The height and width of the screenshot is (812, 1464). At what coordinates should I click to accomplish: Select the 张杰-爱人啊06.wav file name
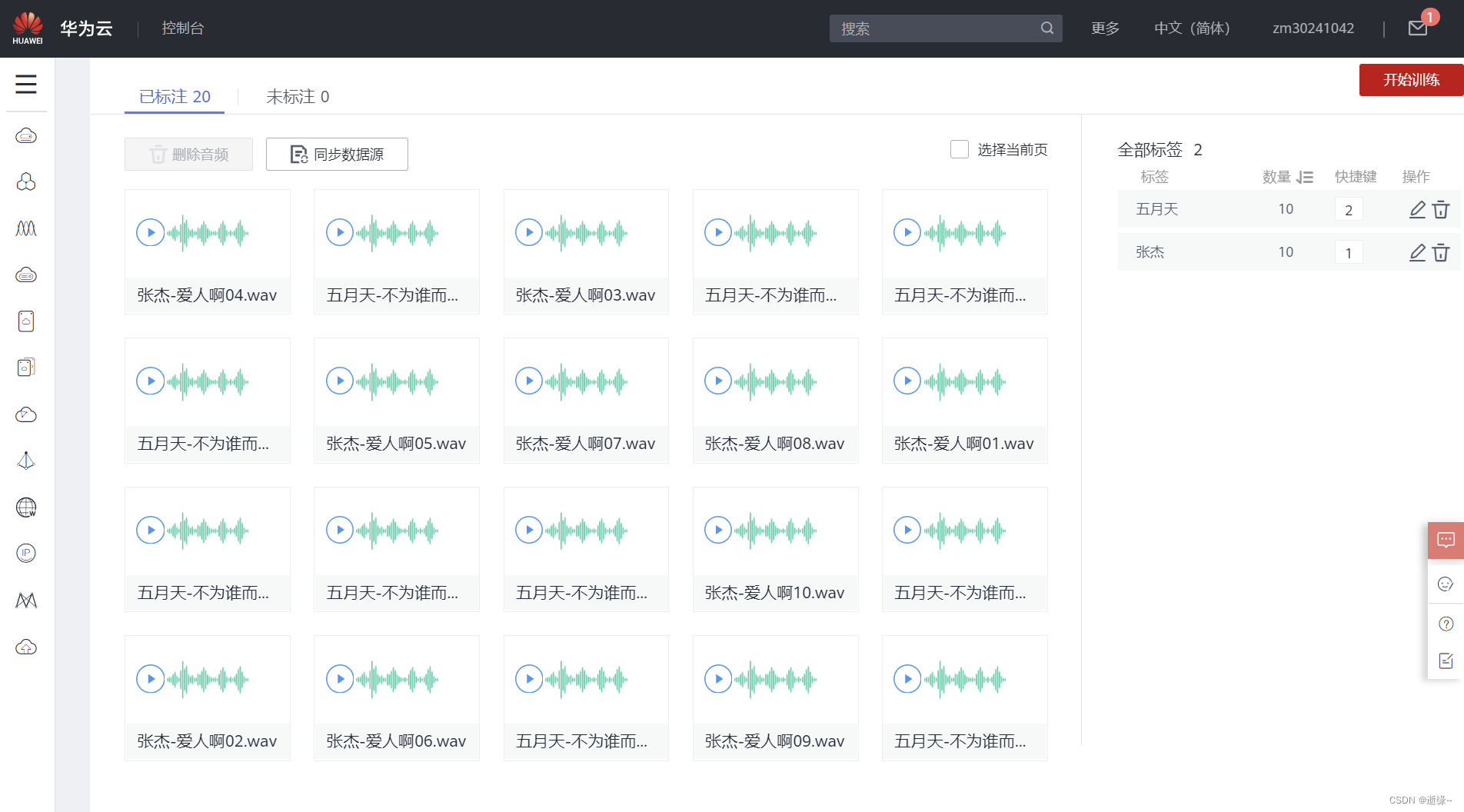click(x=396, y=741)
